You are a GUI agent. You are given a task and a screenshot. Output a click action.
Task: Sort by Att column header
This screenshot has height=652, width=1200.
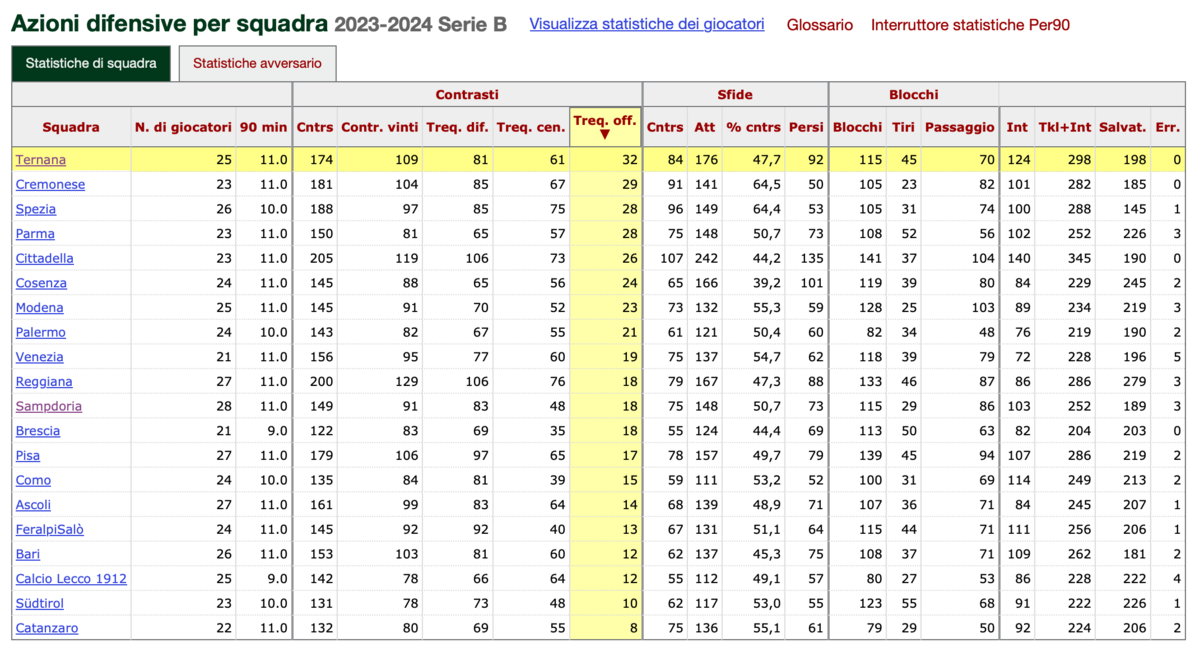pyautogui.click(x=705, y=127)
